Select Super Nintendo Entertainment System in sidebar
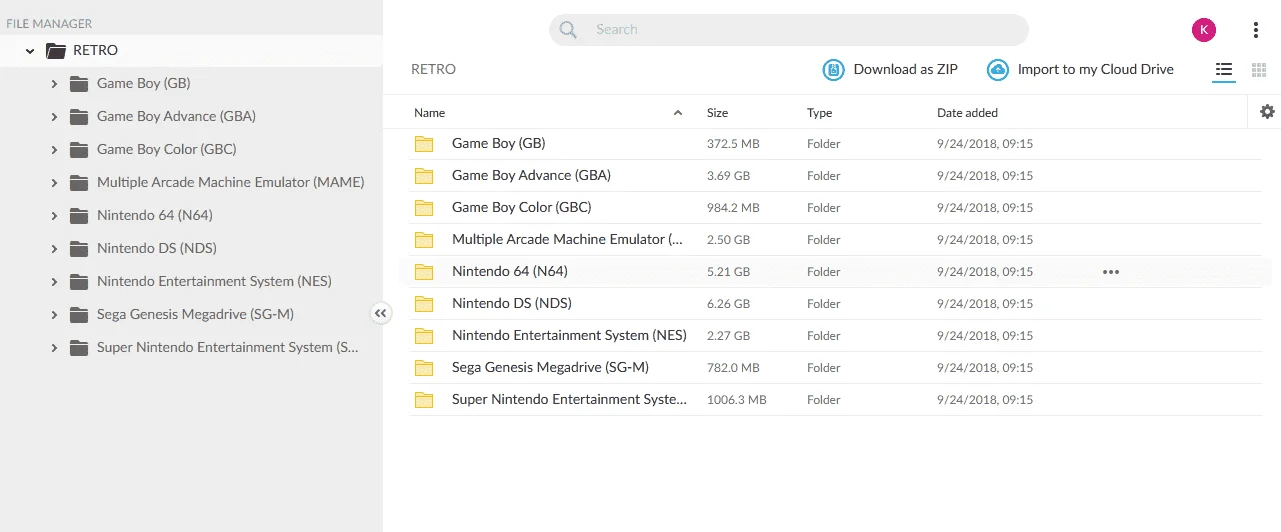This screenshot has height=532, width=1281. tap(227, 347)
